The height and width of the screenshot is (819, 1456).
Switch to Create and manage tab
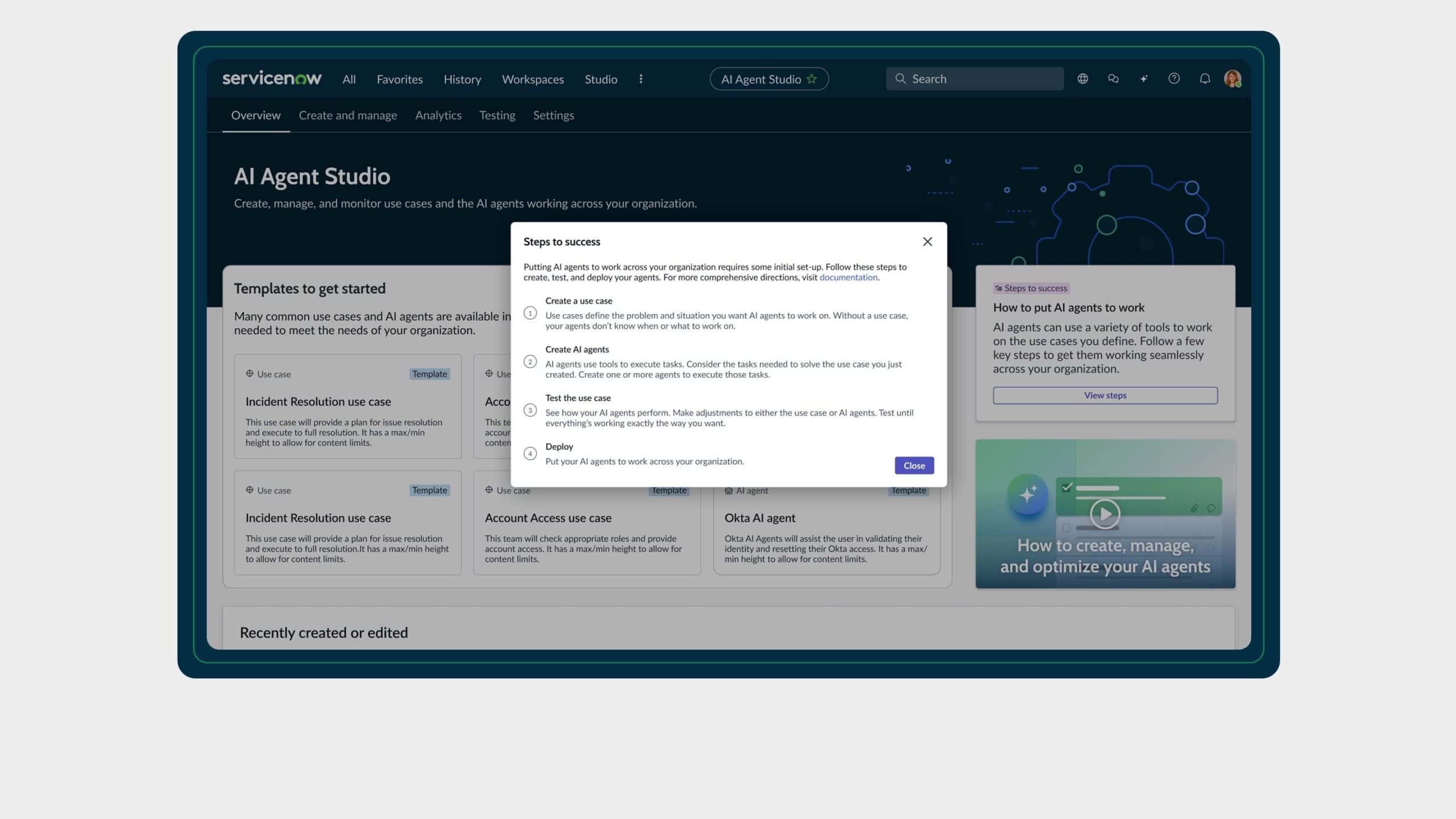(x=348, y=115)
